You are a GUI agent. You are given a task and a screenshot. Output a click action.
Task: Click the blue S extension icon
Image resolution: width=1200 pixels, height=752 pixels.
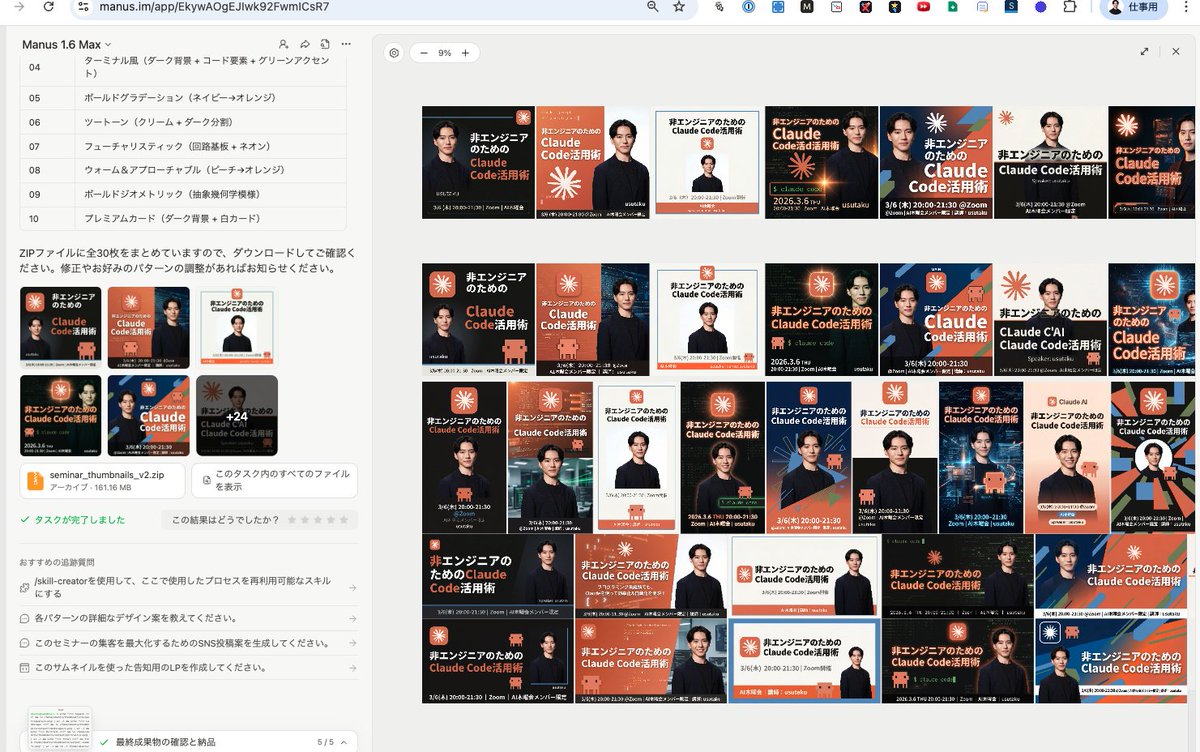(1012, 7)
